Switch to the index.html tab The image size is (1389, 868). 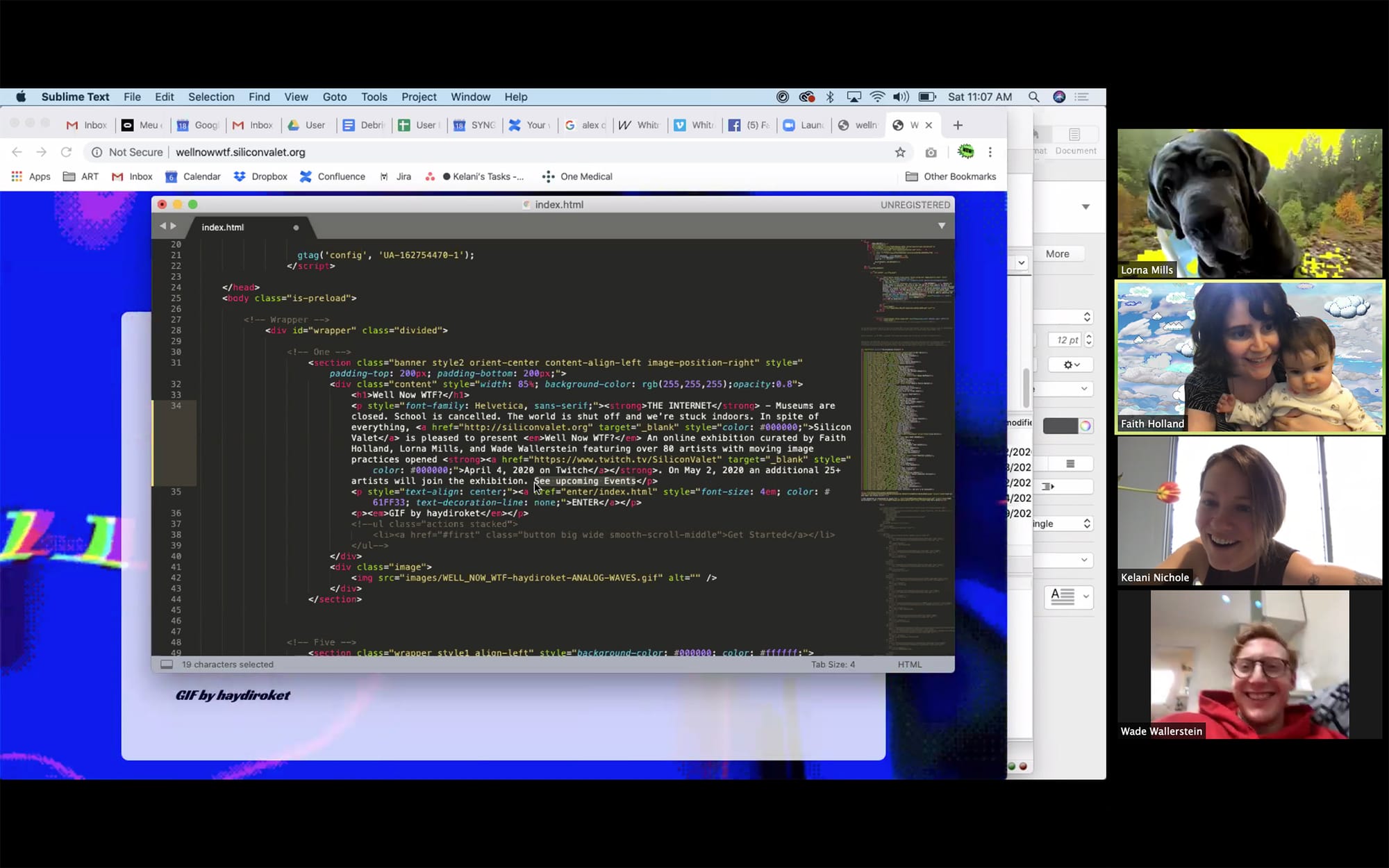tap(223, 227)
